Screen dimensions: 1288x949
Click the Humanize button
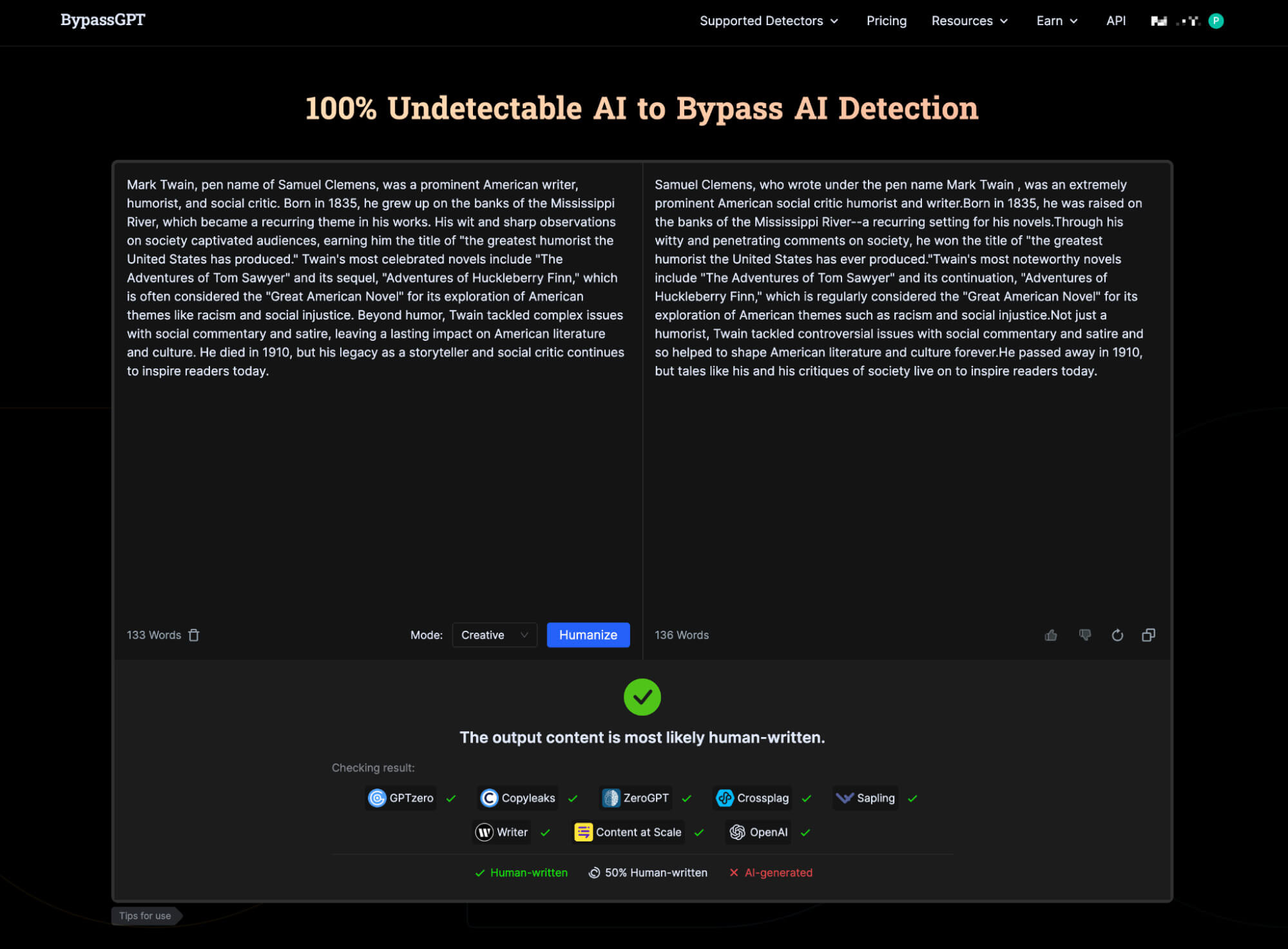point(588,635)
